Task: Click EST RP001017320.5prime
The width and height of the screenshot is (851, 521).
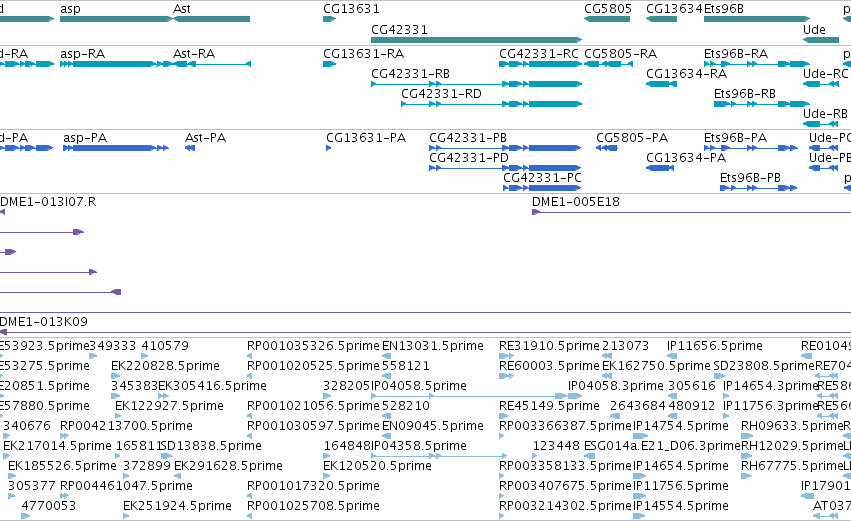Action: tap(250, 497)
